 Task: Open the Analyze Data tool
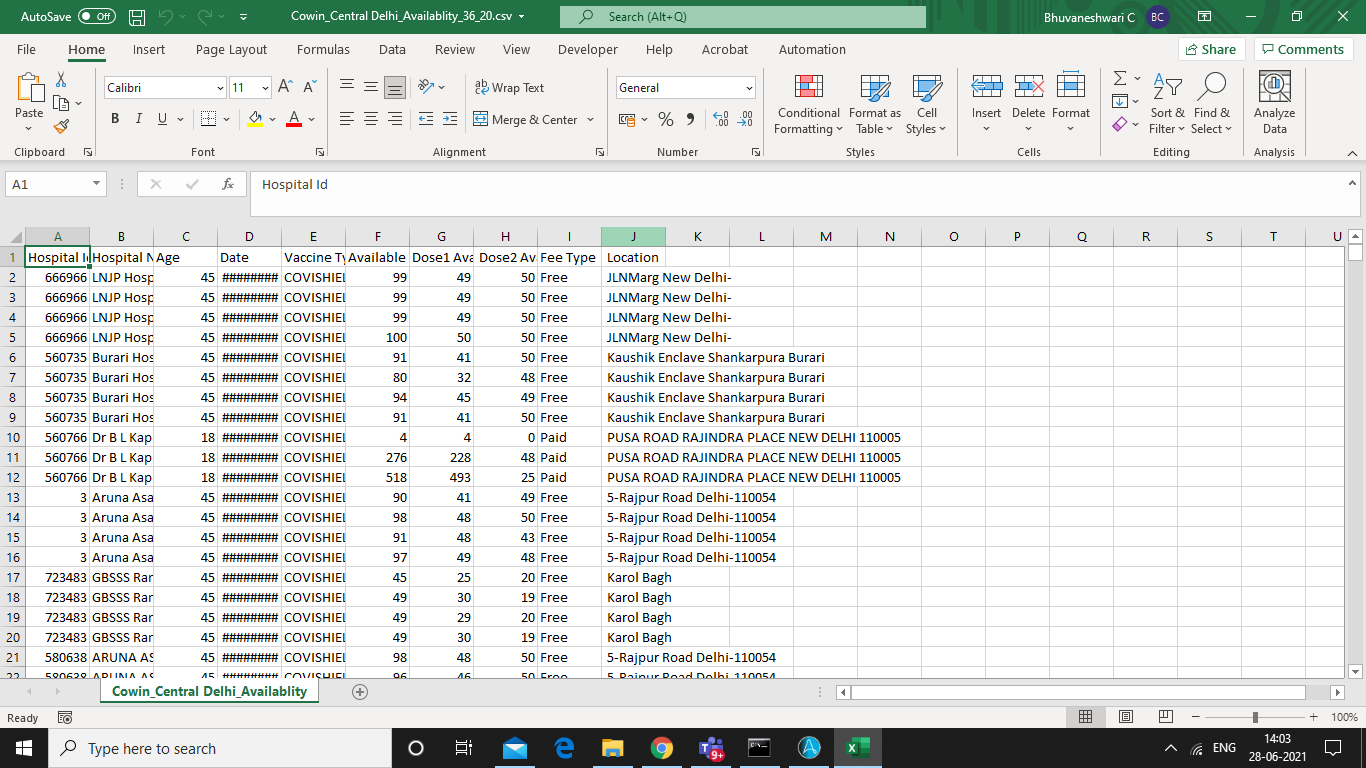click(1274, 103)
